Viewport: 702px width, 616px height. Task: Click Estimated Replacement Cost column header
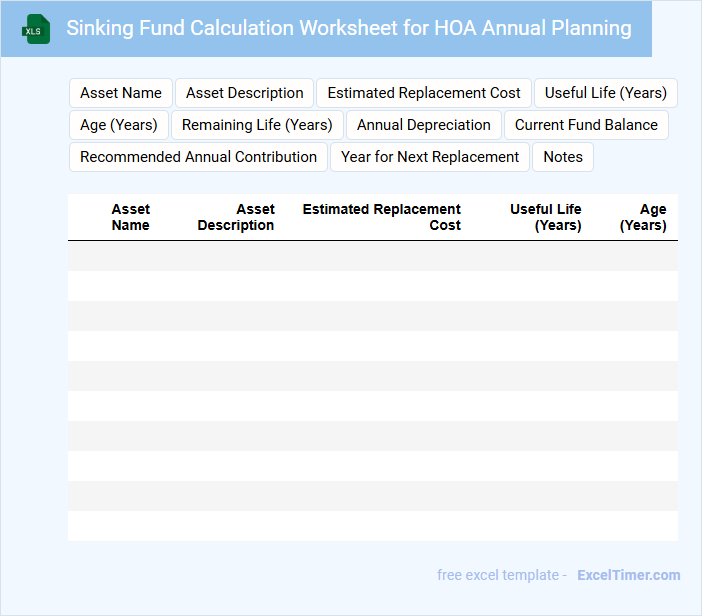pos(382,217)
